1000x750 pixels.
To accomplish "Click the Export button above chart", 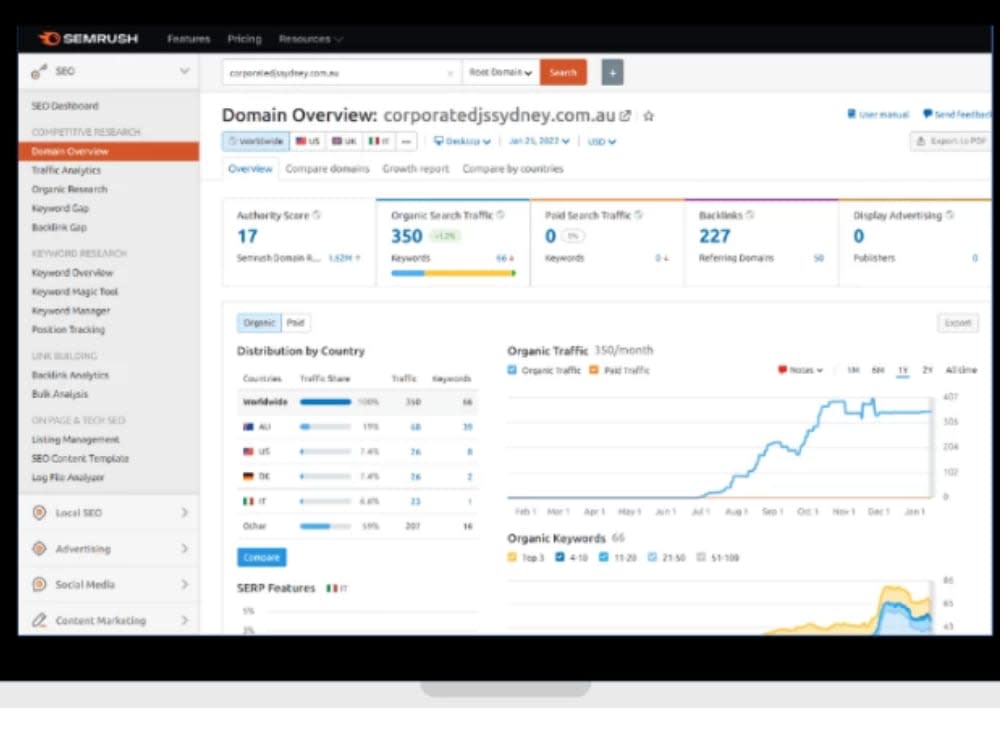I will point(958,323).
